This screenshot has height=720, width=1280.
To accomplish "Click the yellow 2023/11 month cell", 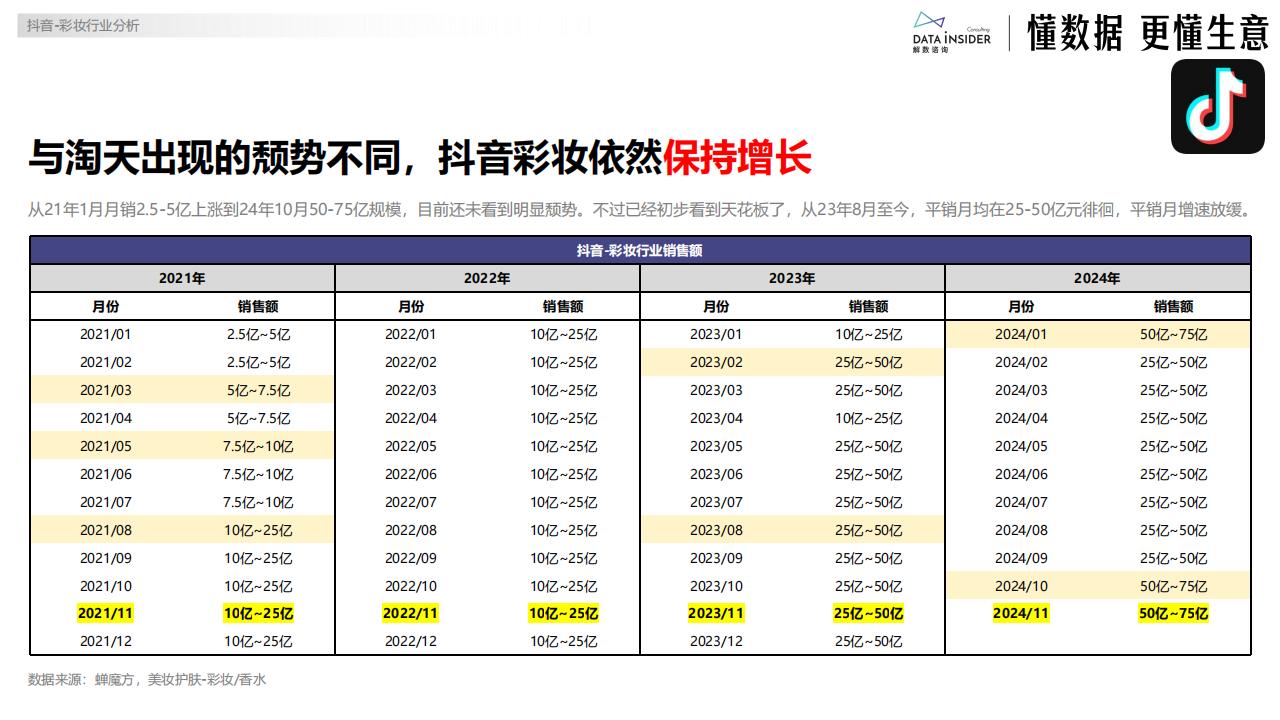I will [716, 613].
